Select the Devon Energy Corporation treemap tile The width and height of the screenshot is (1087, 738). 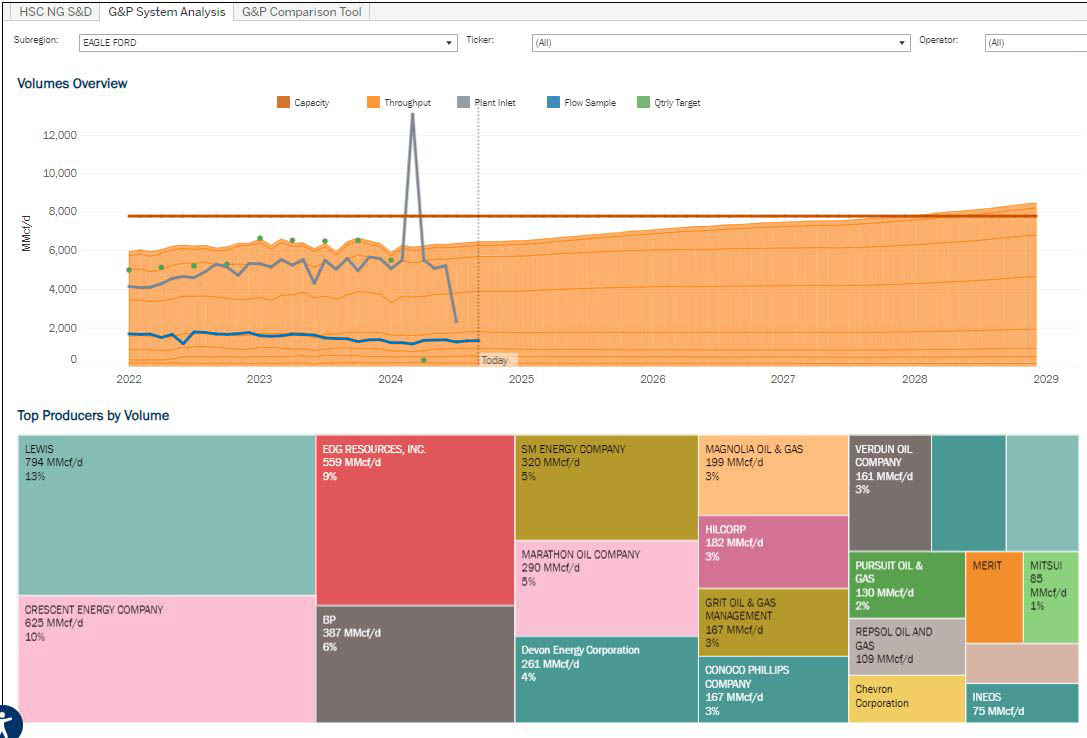click(607, 680)
